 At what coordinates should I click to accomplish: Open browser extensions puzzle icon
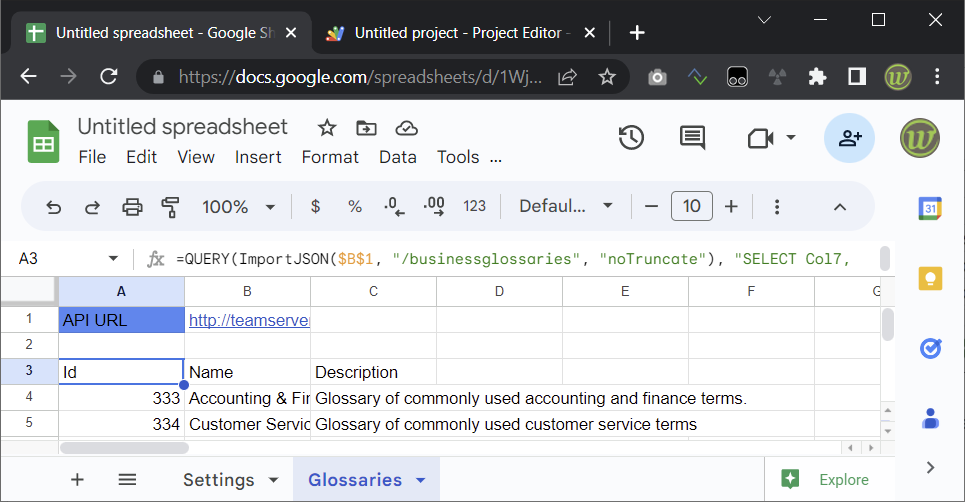[x=817, y=77]
